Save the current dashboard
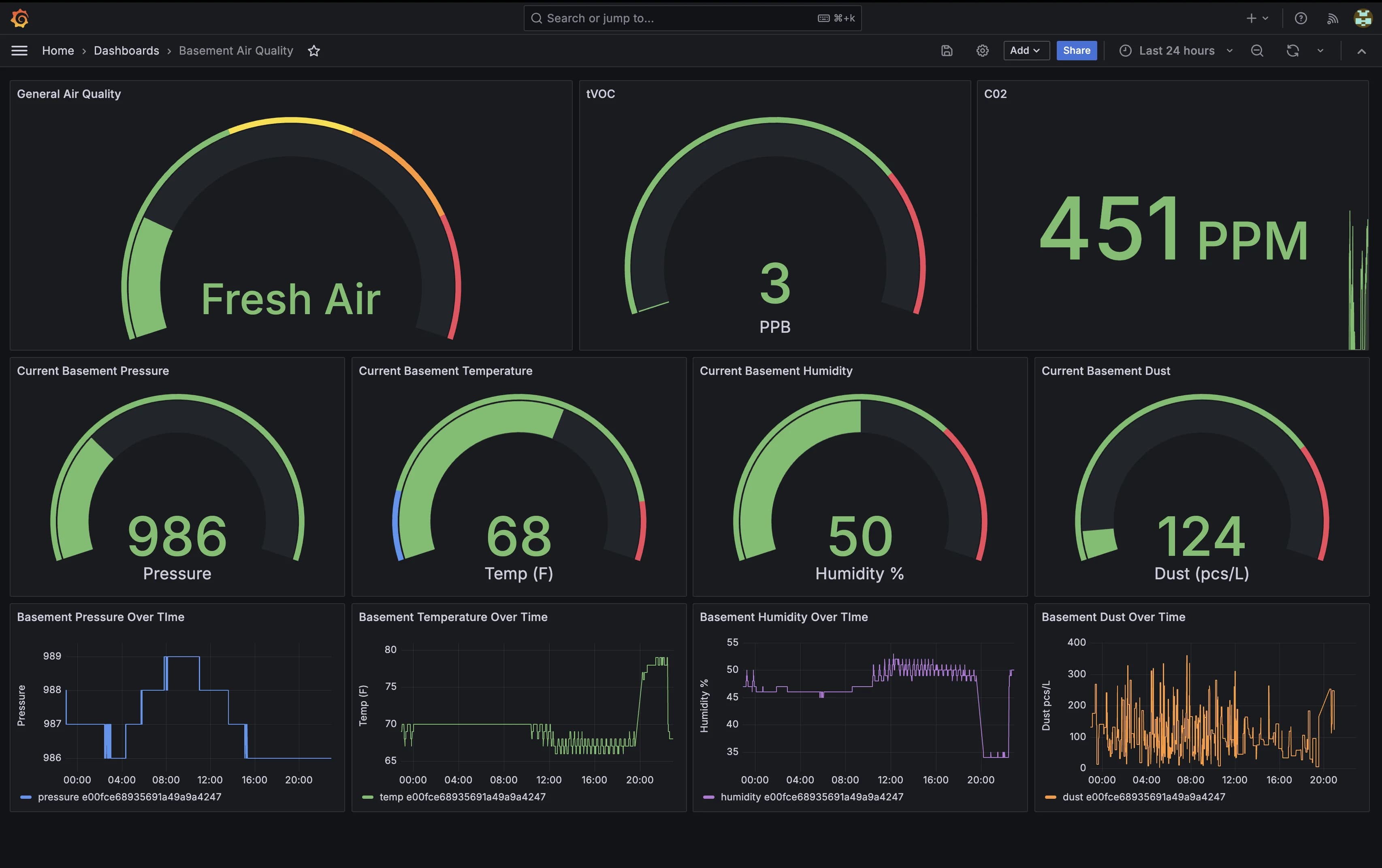This screenshot has height=868, width=1382. coord(947,51)
